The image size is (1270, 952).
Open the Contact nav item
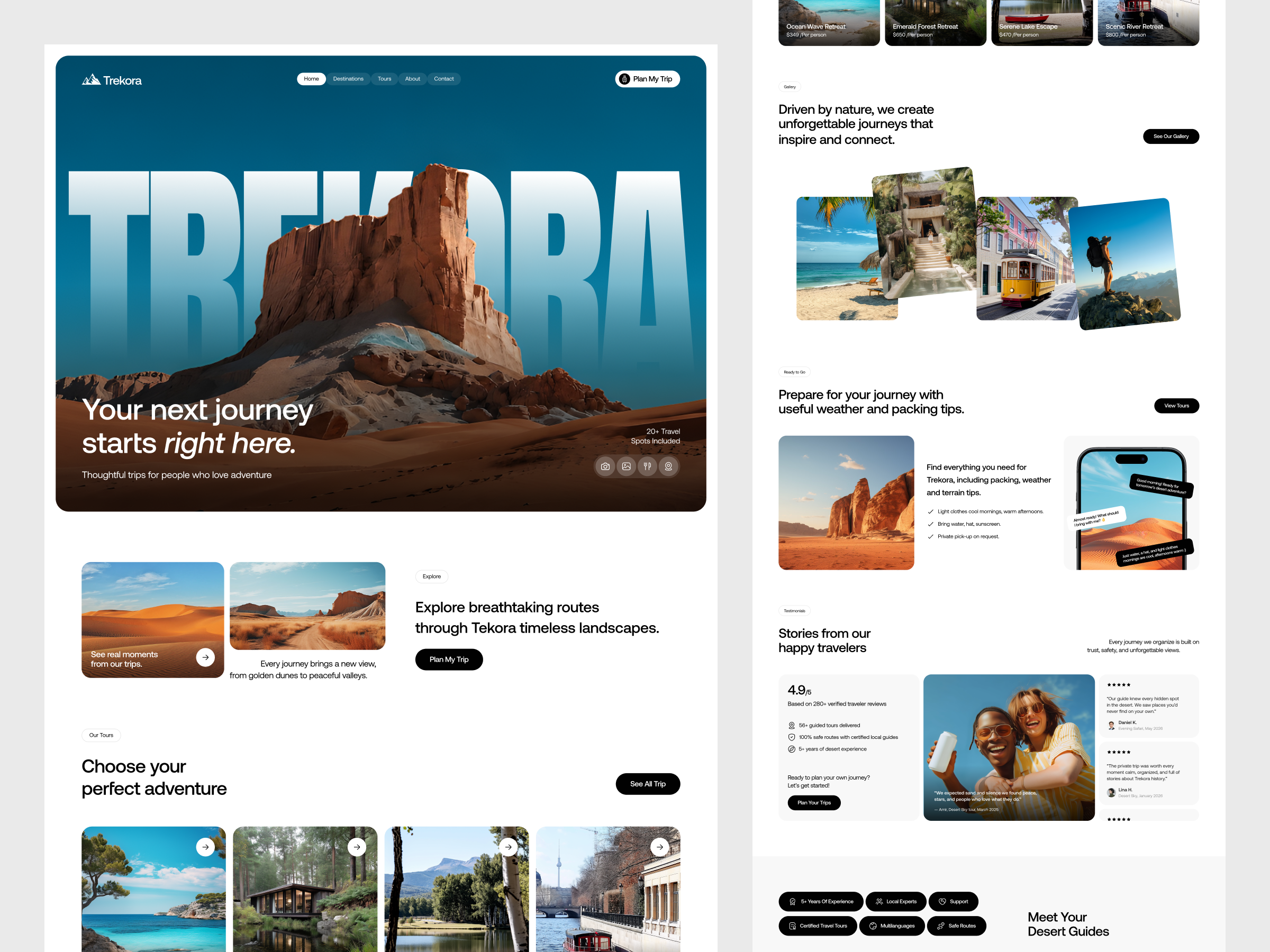point(443,79)
